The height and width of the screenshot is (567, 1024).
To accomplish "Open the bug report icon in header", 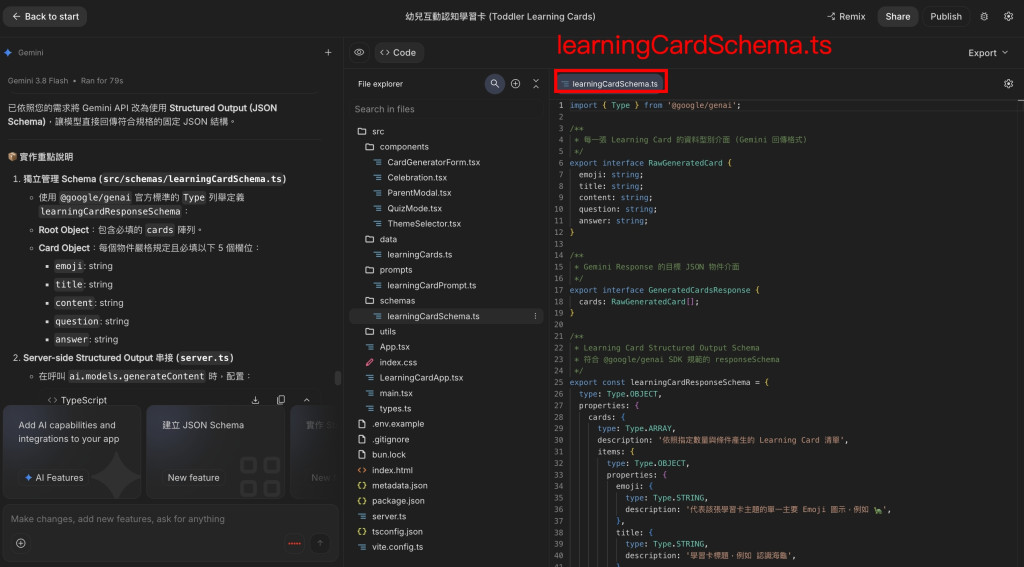I will (984, 16).
